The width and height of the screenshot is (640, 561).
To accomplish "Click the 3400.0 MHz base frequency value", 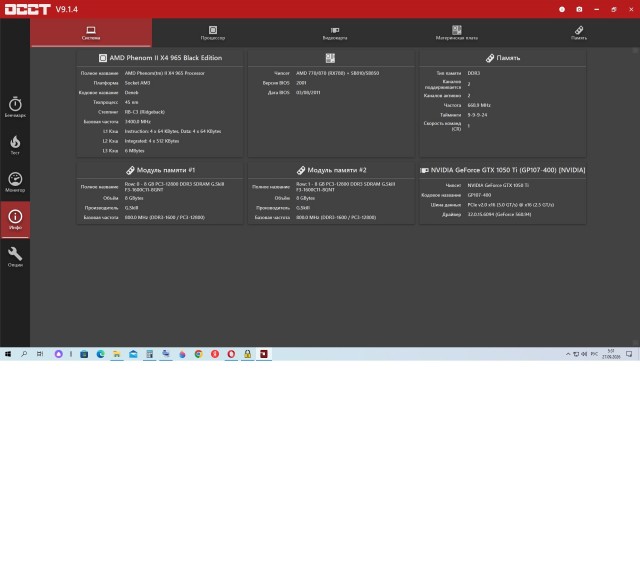I will click(x=138, y=122).
